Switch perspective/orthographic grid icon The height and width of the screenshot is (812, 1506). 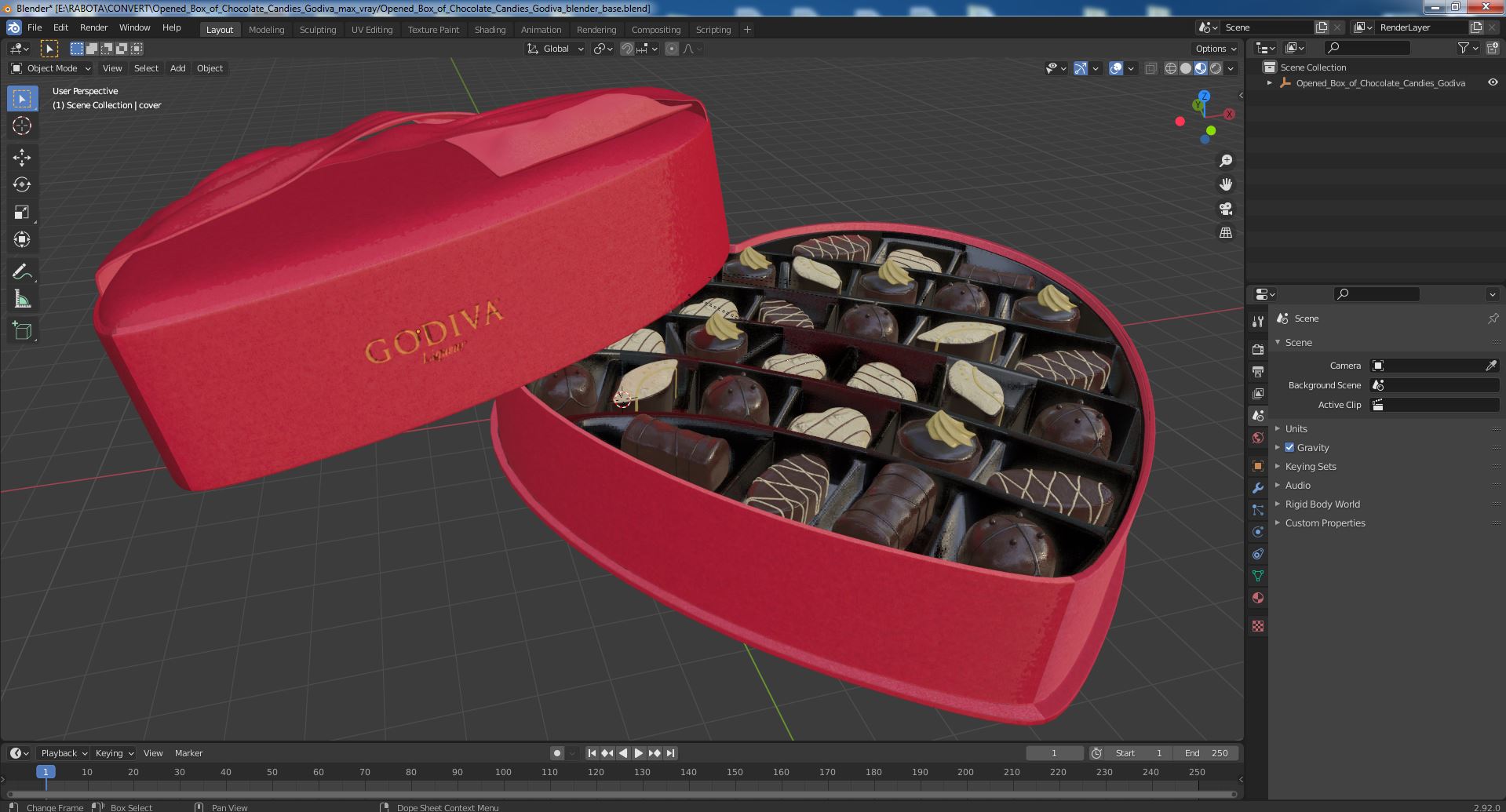coord(1226,233)
